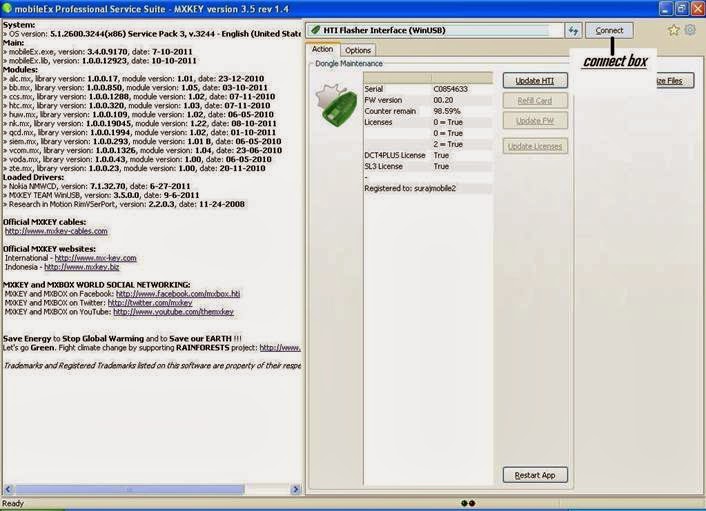Select the '2 = True' license row

(x=428, y=144)
